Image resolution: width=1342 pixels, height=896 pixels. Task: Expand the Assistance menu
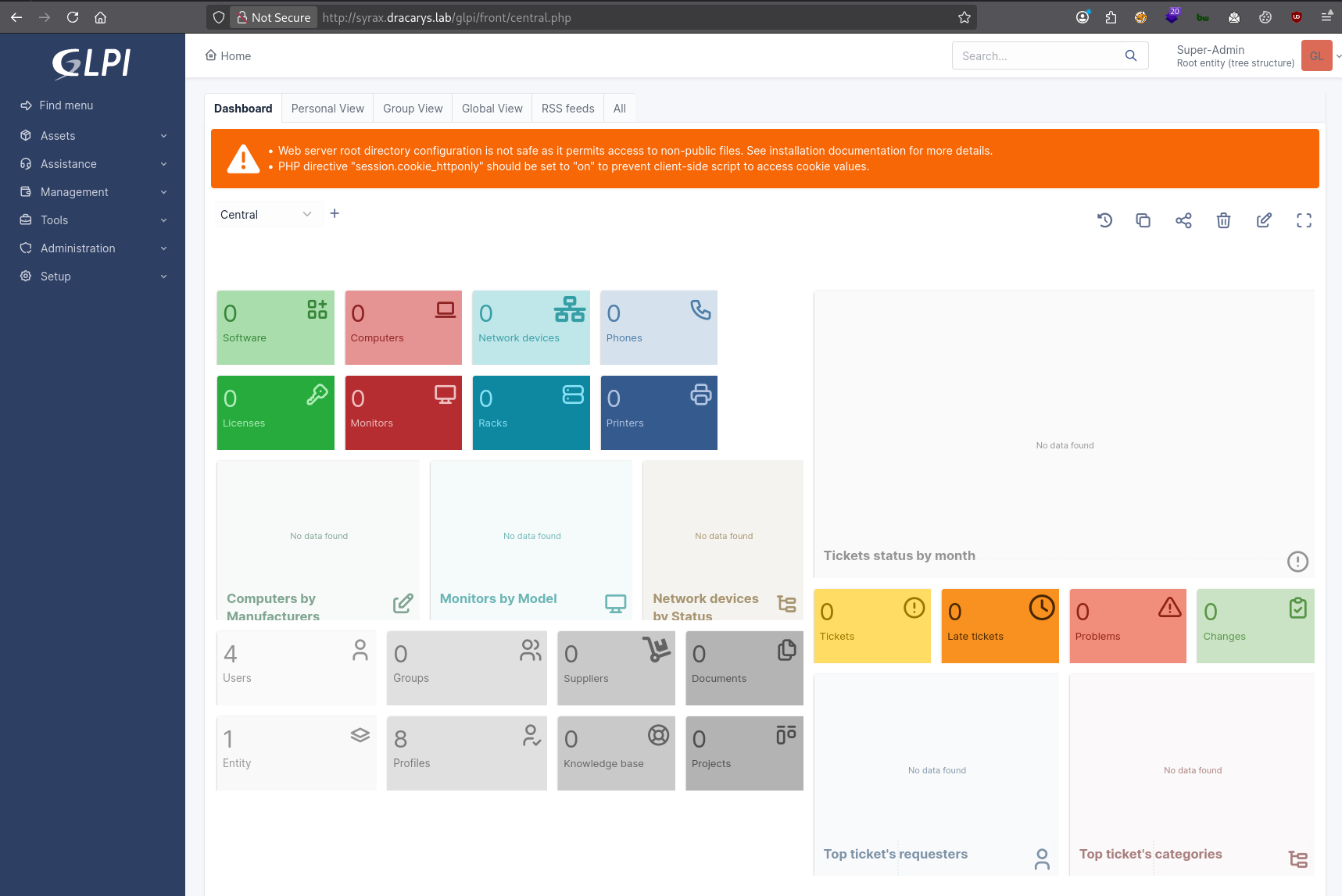93,164
